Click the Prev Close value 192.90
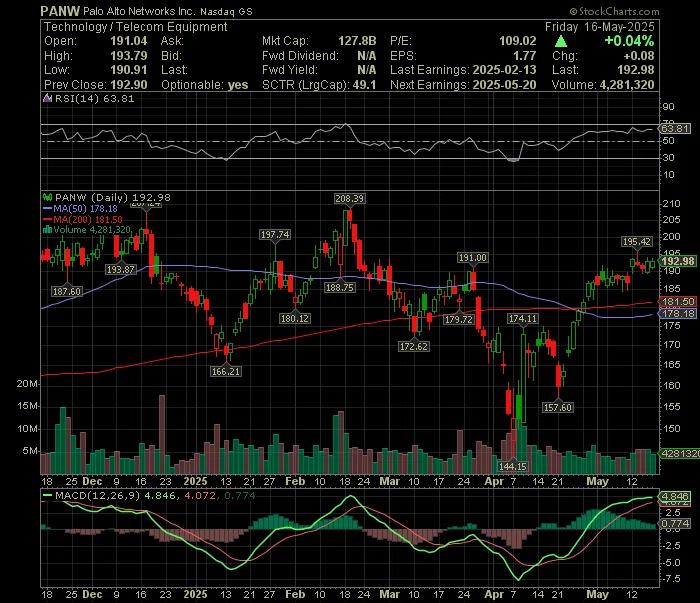 point(129,85)
